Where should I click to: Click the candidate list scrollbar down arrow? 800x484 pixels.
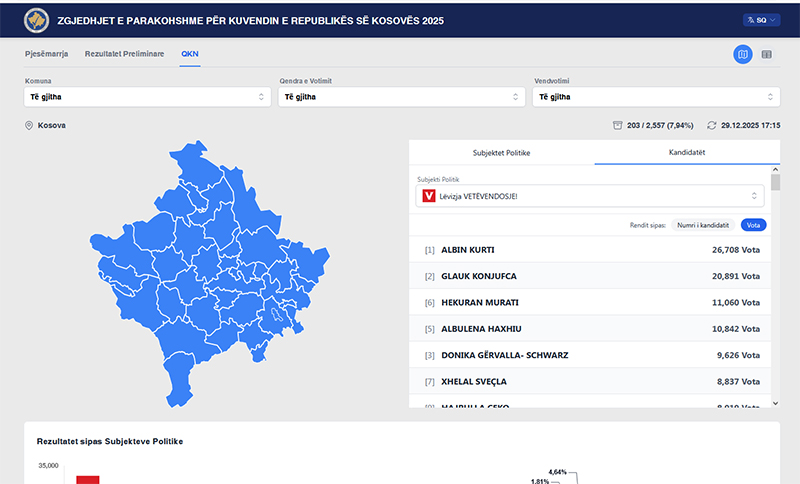click(775, 402)
